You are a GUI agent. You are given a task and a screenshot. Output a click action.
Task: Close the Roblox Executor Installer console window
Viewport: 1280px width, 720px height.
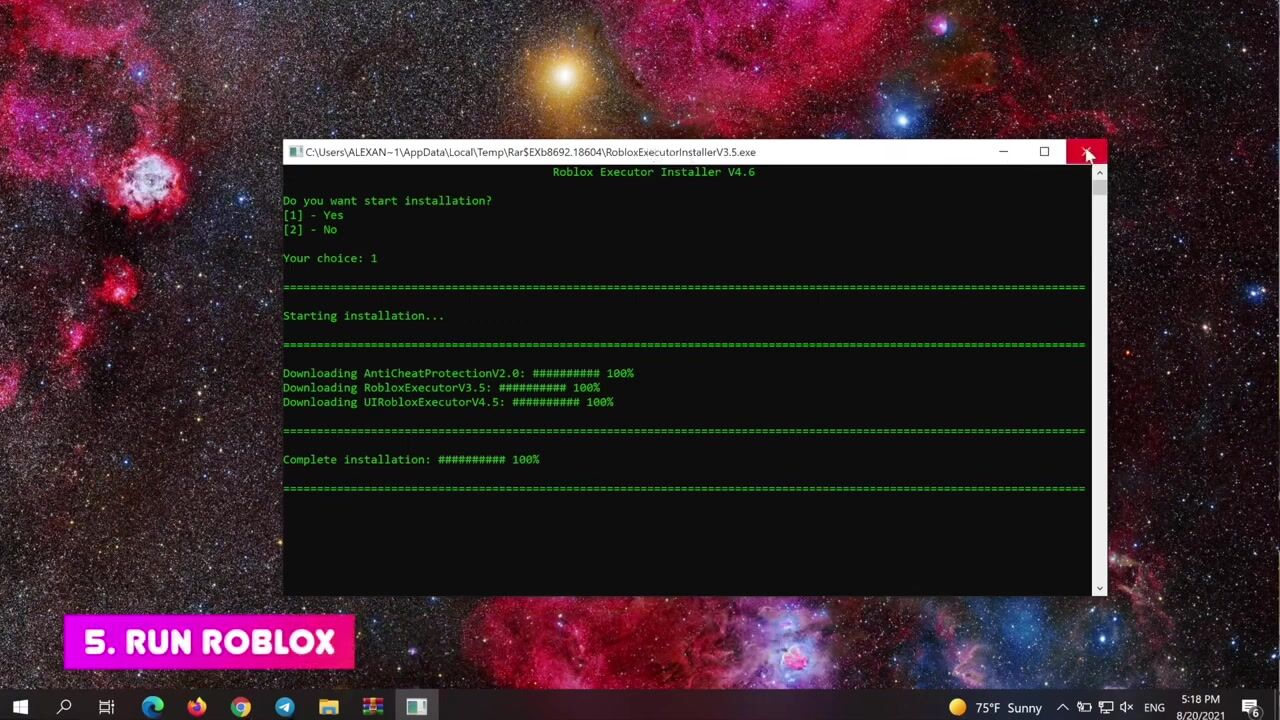click(x=1086, y=152)
